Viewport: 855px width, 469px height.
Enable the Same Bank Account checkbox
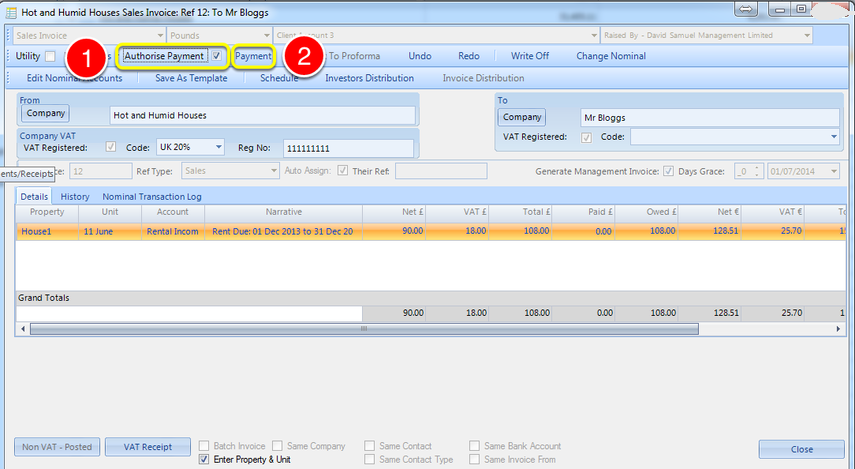point(474,446)
